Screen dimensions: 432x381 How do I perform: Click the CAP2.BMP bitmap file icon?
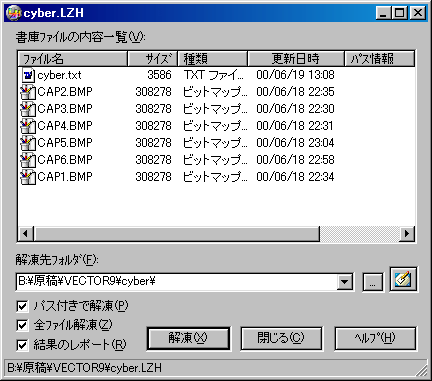click(x=28, y=92)
